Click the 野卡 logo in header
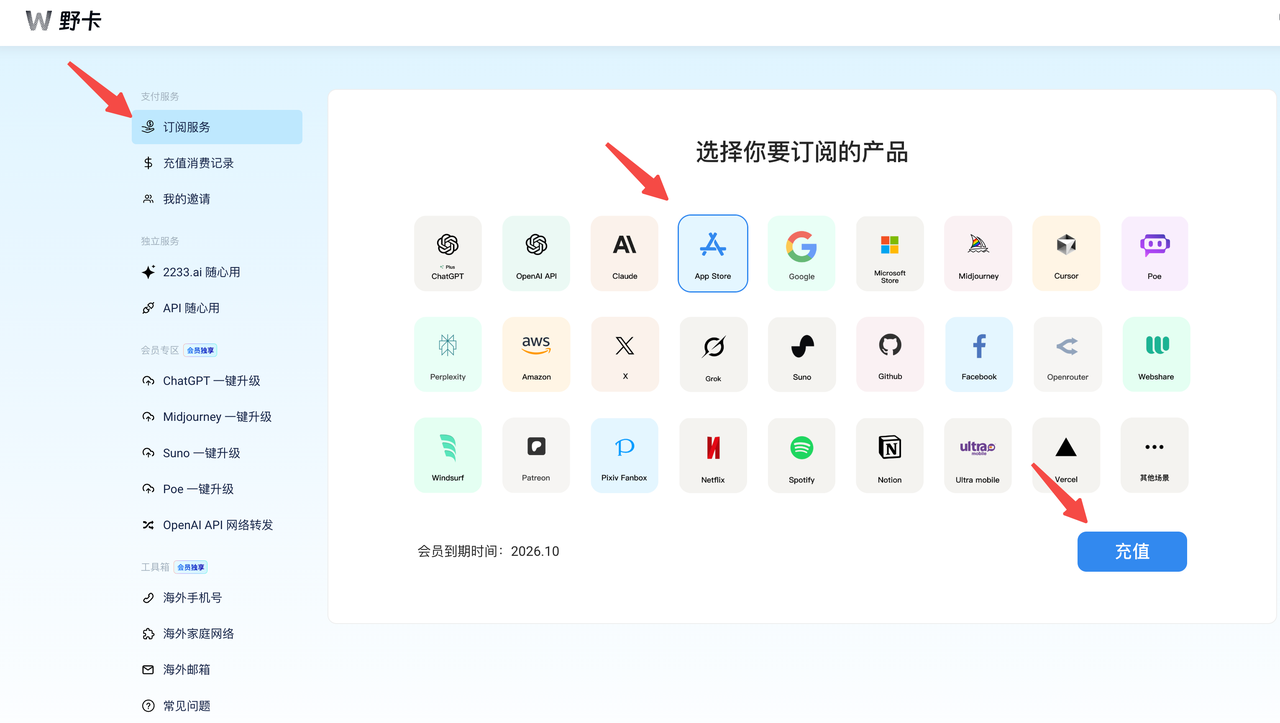1280x723 pixels. (x=63, y=20)
